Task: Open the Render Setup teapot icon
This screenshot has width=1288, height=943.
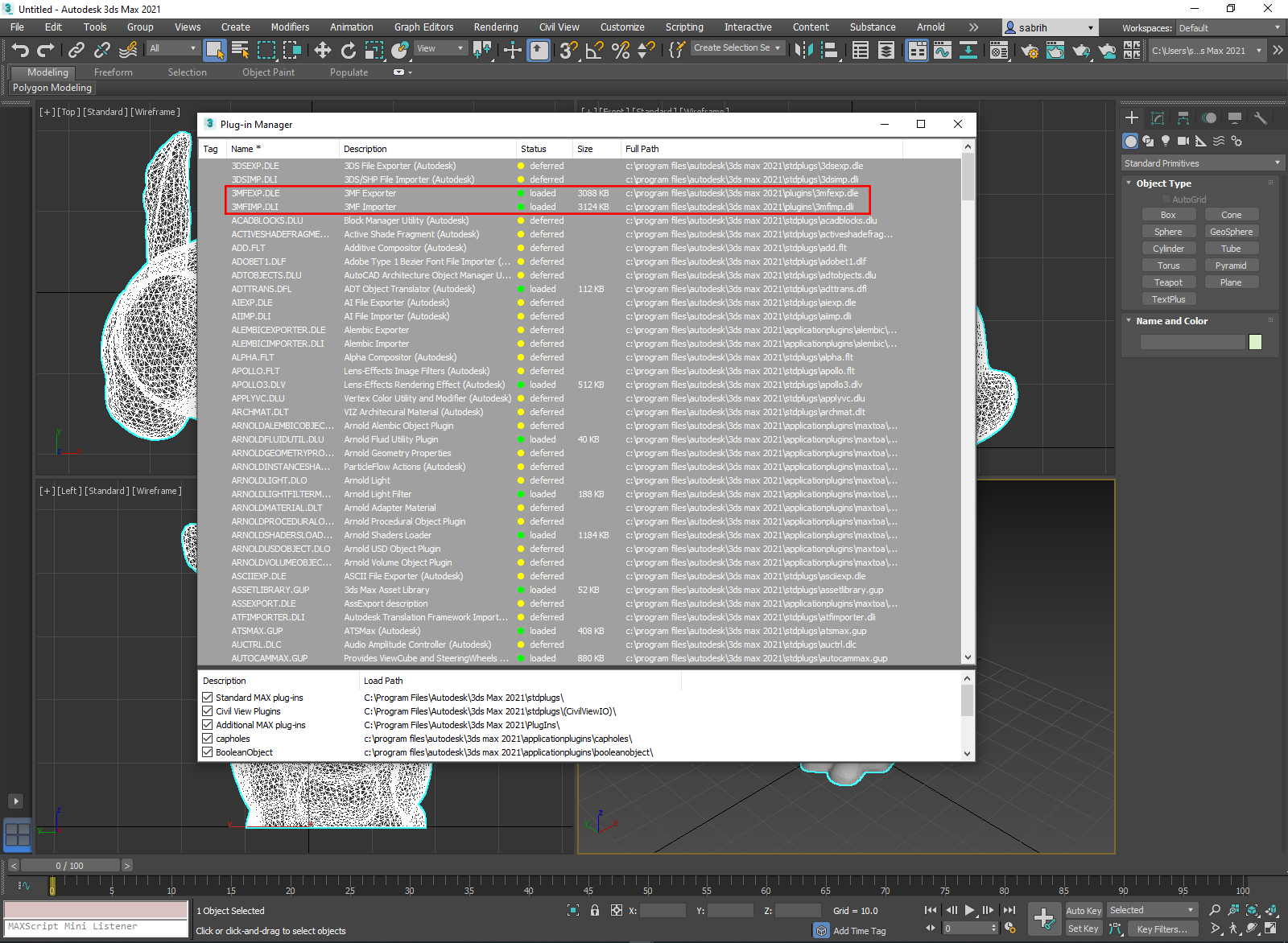Action: point(1030,51)
